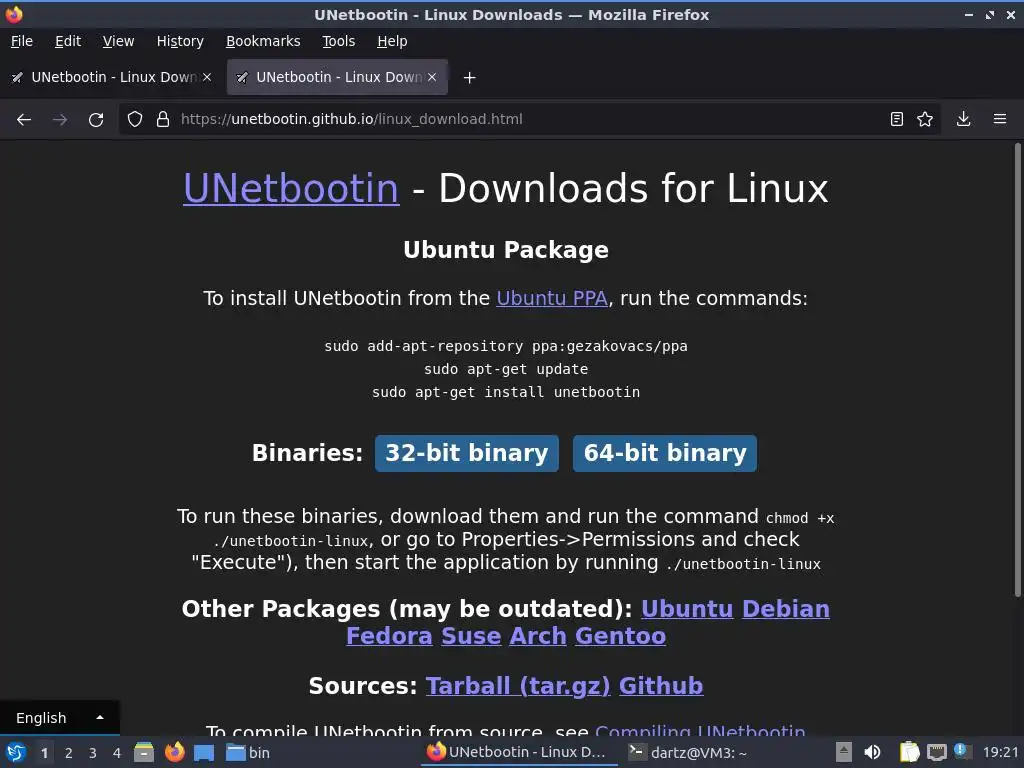Open the Ubuntu PPA link
The width and height of the screenshot is (1024, 768).
pyautogui.click(x=552, y=298)
